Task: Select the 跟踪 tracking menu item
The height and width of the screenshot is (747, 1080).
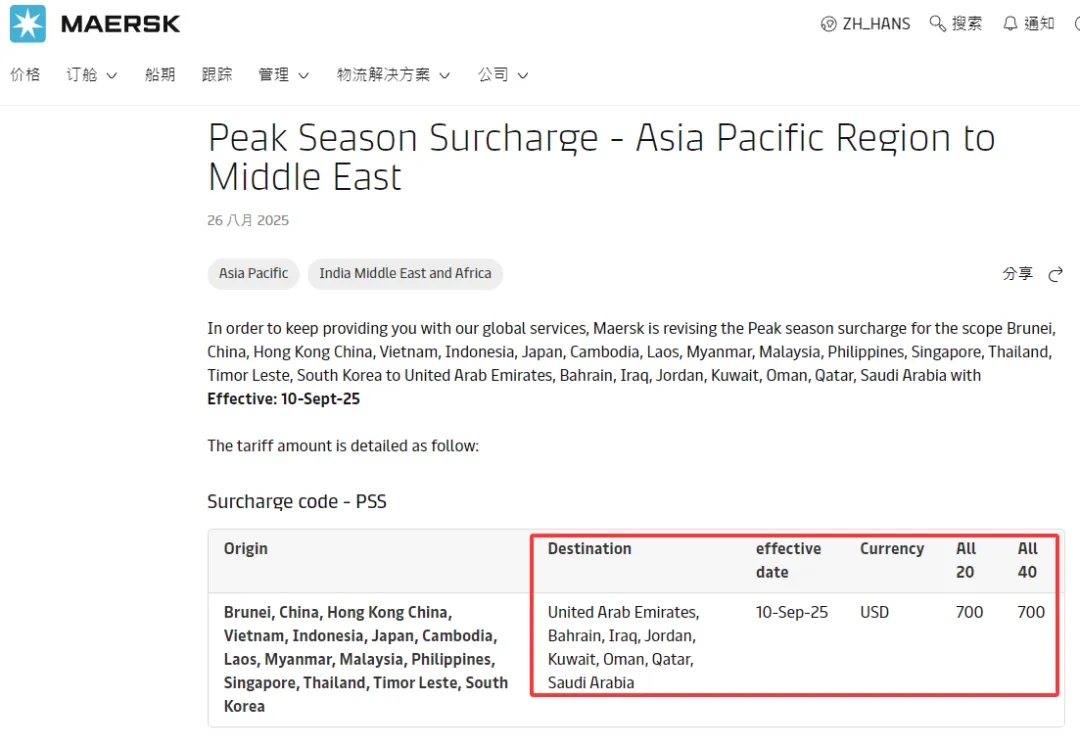Action: (217, 74)
